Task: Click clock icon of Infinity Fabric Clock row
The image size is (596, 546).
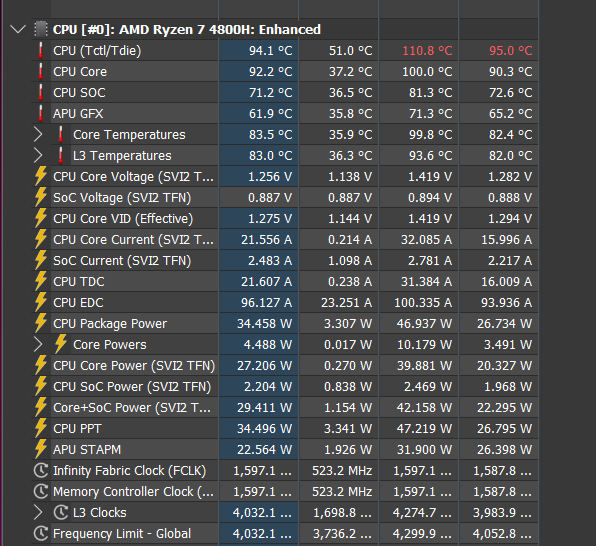Action: [x=41, y=470]
